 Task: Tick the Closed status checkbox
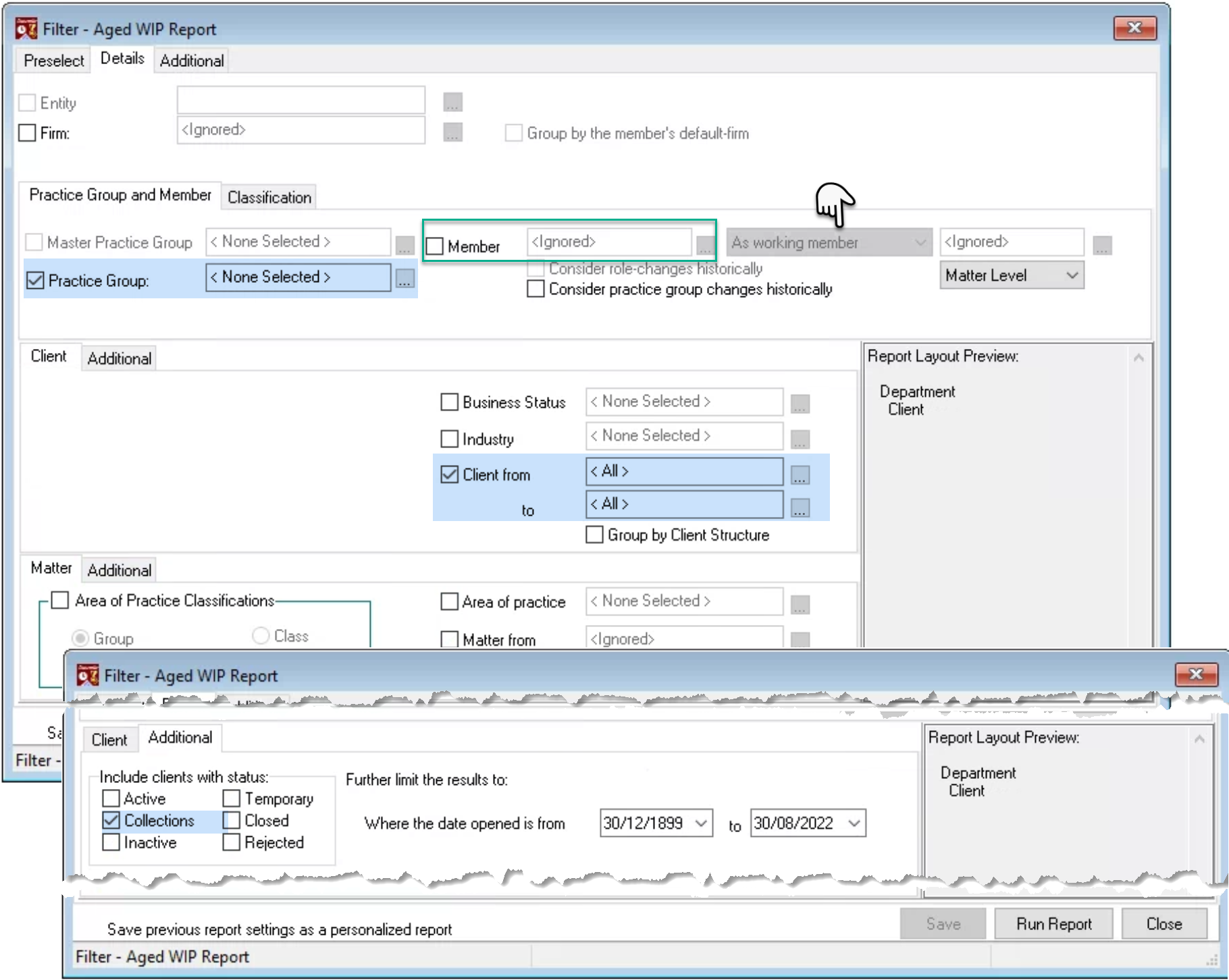(x=232, y=821)
